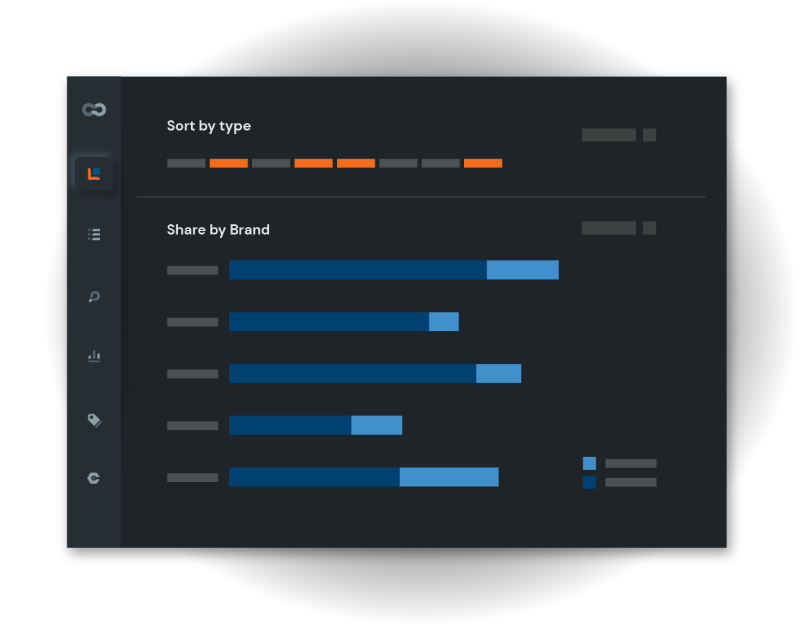This screenshot has width=810, height=643.
Task: Toggle the last orange type filter chip
Action: coord(483,163)
